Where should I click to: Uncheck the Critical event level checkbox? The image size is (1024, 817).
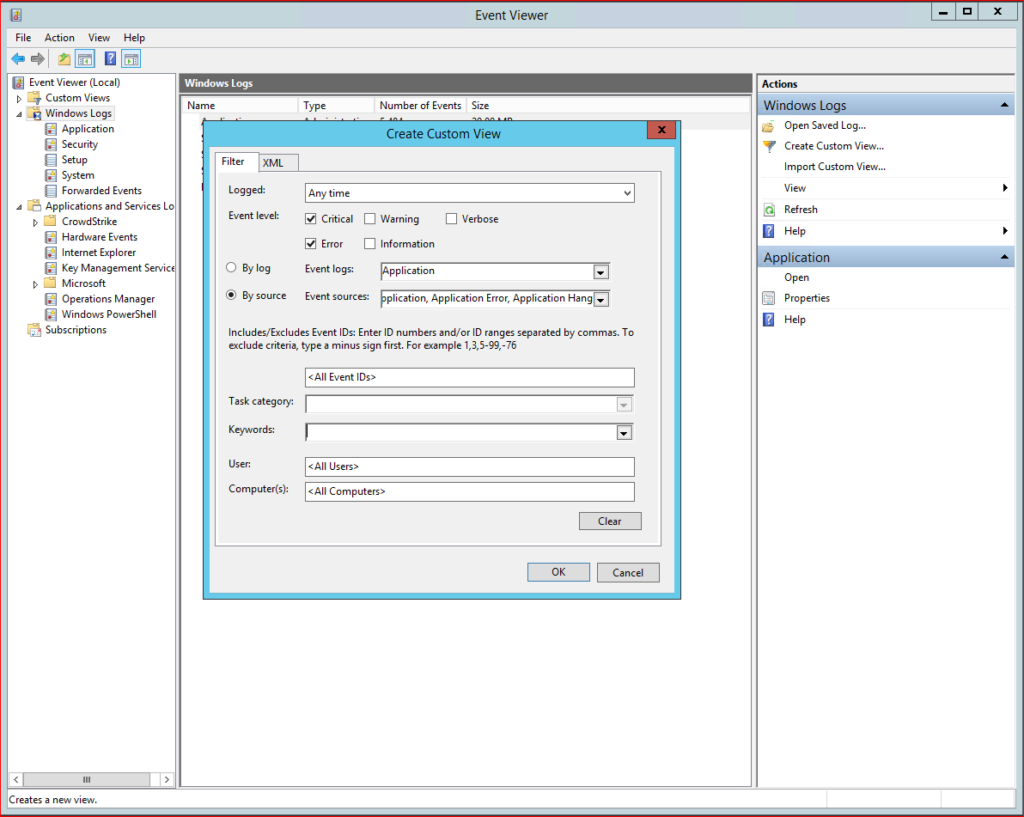[x=311, y=219]
